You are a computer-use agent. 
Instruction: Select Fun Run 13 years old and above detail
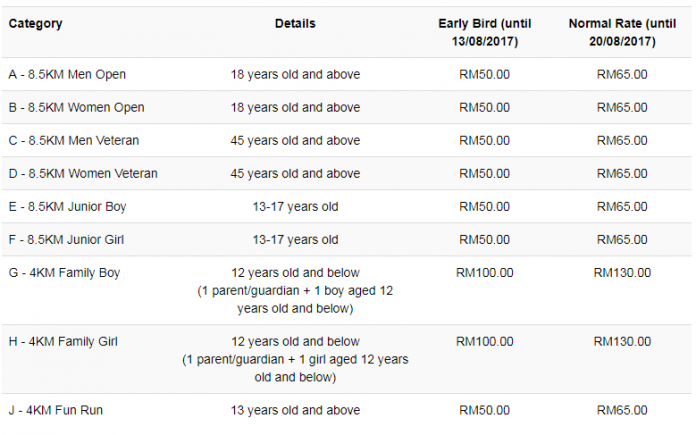pyautogui.click(x=295, y=410)
